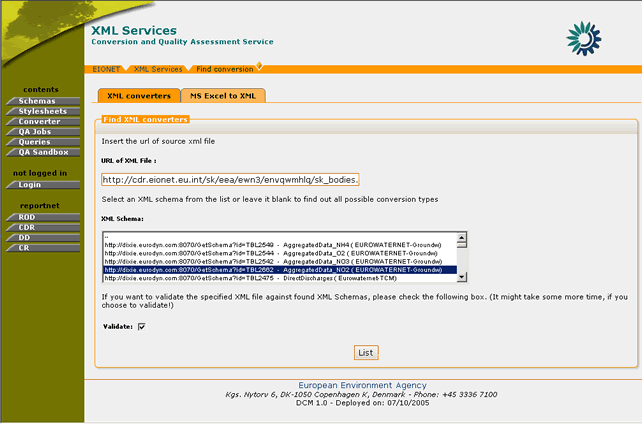Screen dimensions: 642x424
Task: Open Converter in the contents menu
Action: [43, 122]
